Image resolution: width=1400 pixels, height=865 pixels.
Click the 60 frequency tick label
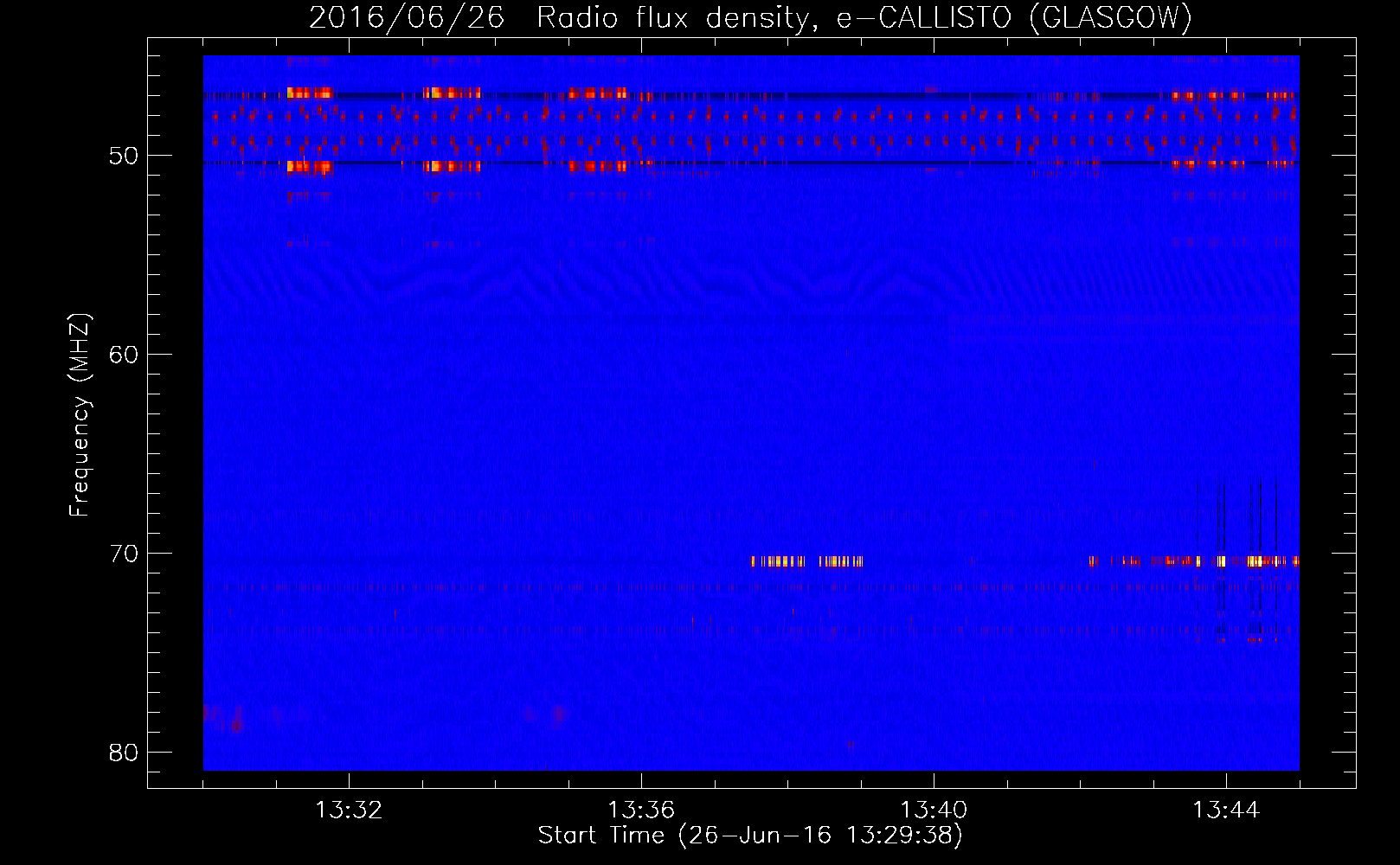click(x=124, y=355)
